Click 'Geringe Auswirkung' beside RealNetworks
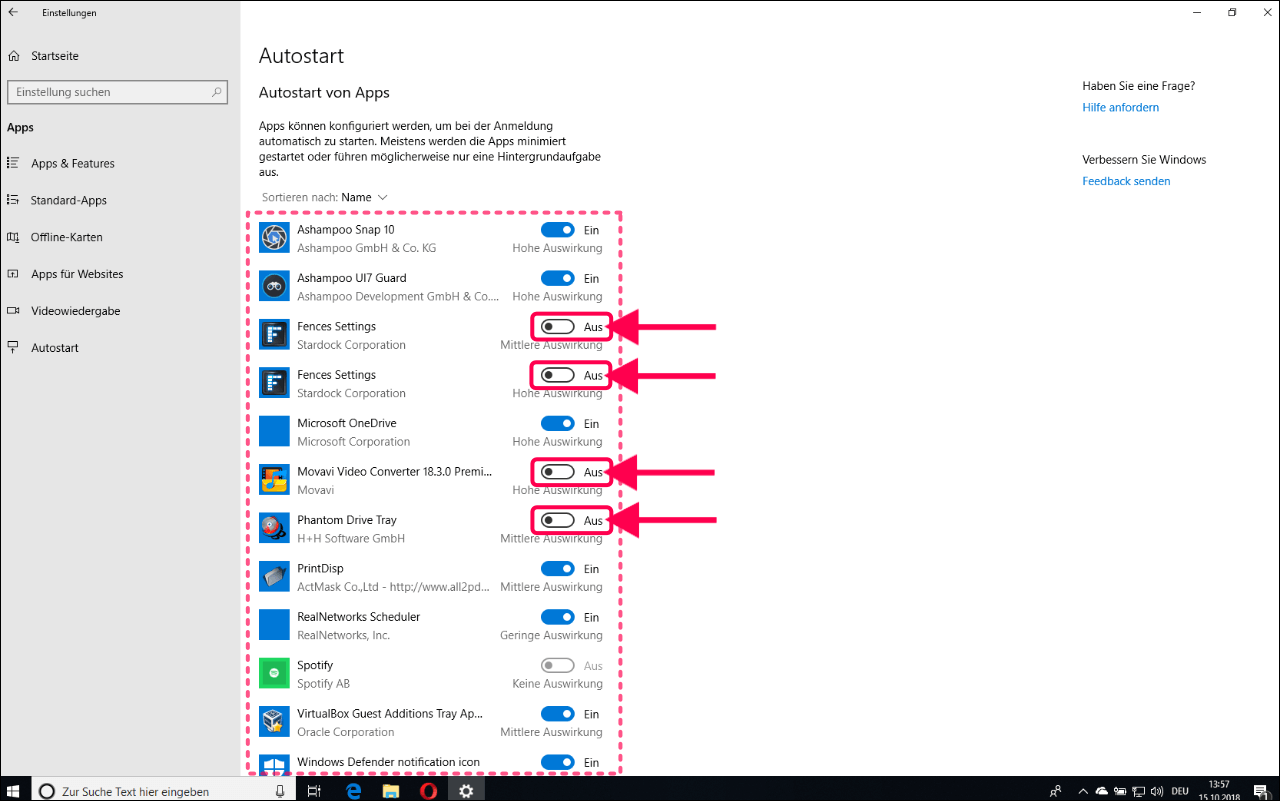1280x801 pixels. click(x=551, y=635)
